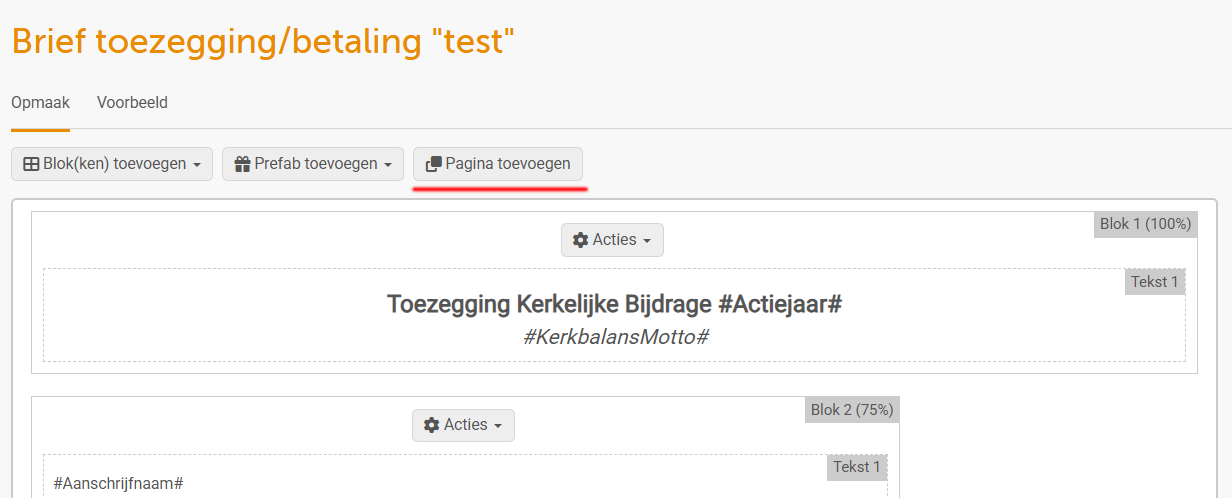Click the Toezegging Kerkelijke Bijdrage heading text
Image resolution: width=1232 pixels, height=498 pixels.
click(614, 305)
